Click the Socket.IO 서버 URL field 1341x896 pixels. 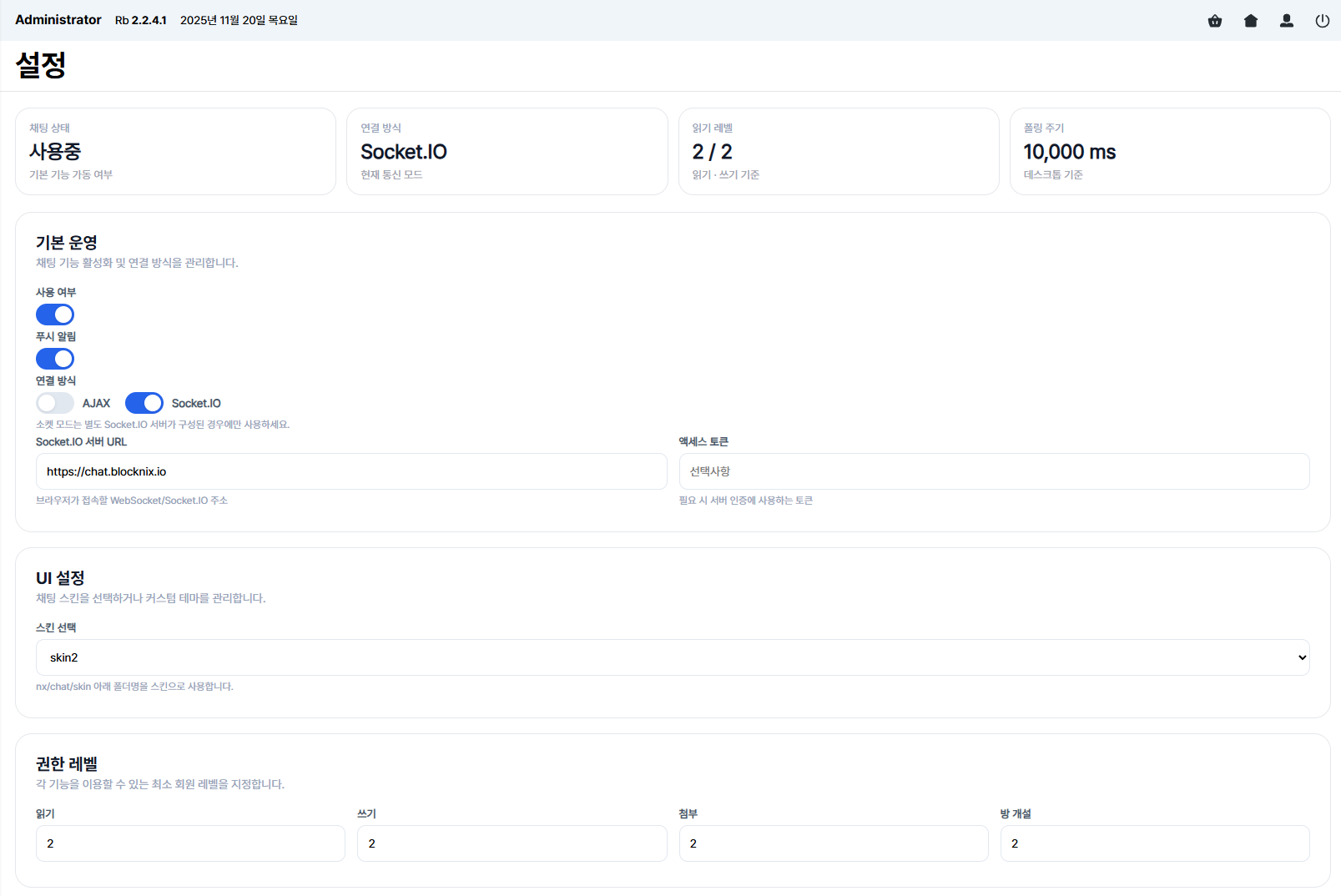coord(351,471)
